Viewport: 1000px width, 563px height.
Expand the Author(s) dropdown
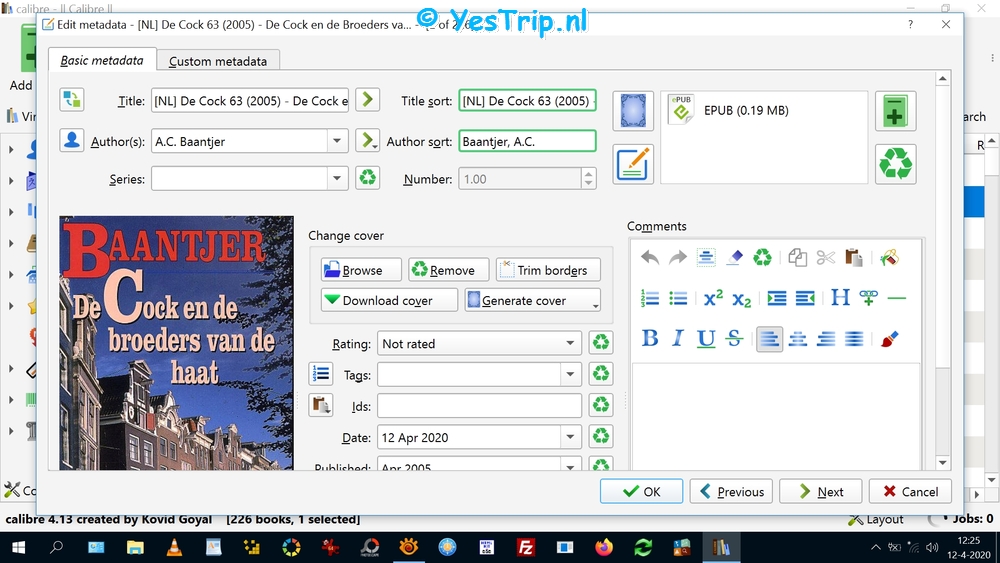click(x=337, y=141)
